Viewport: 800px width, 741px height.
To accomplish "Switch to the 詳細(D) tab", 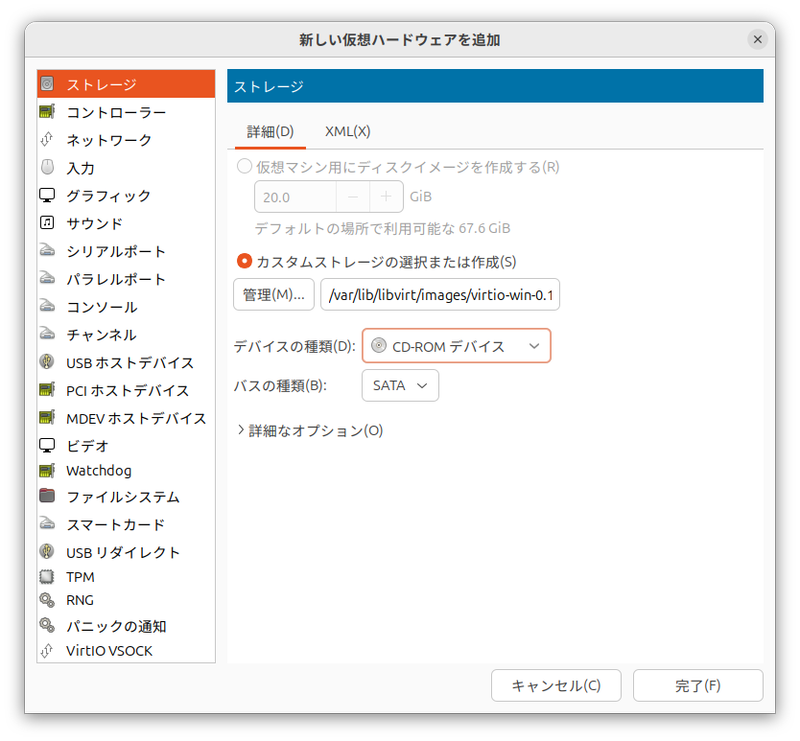I will click(269, 131).
